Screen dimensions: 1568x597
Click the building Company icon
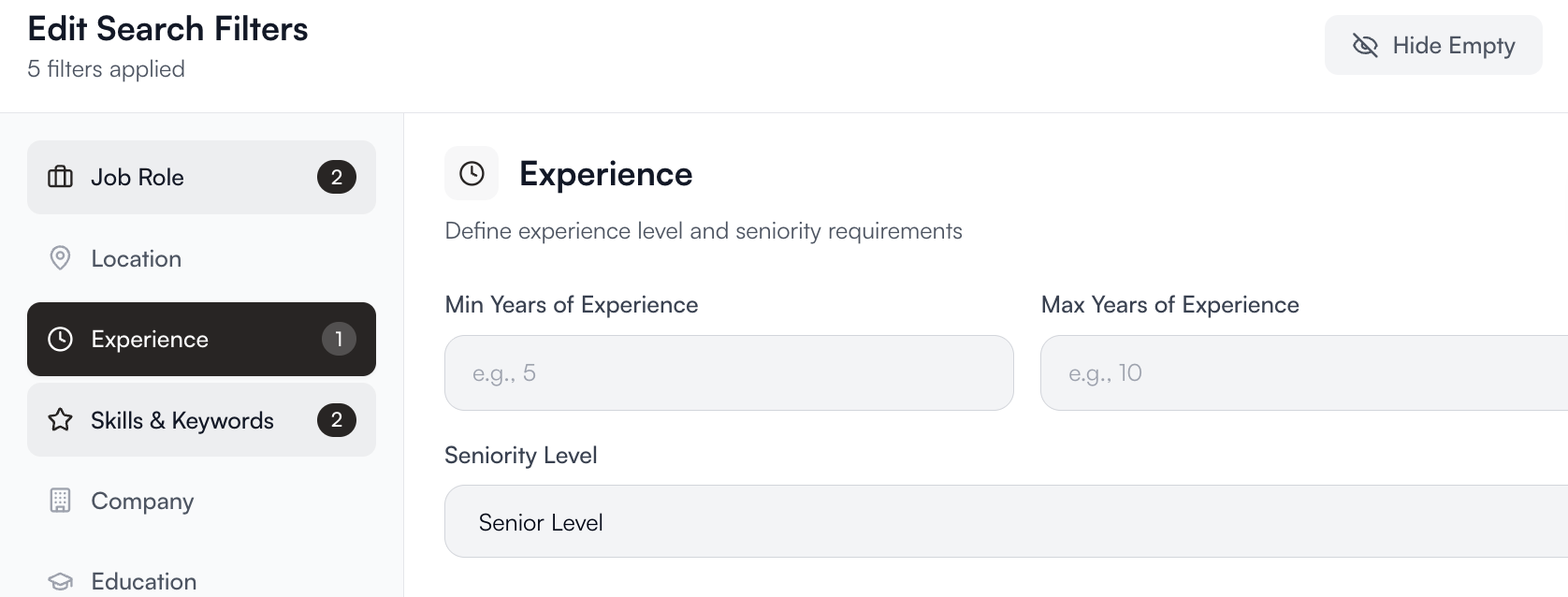pos(60,501)
